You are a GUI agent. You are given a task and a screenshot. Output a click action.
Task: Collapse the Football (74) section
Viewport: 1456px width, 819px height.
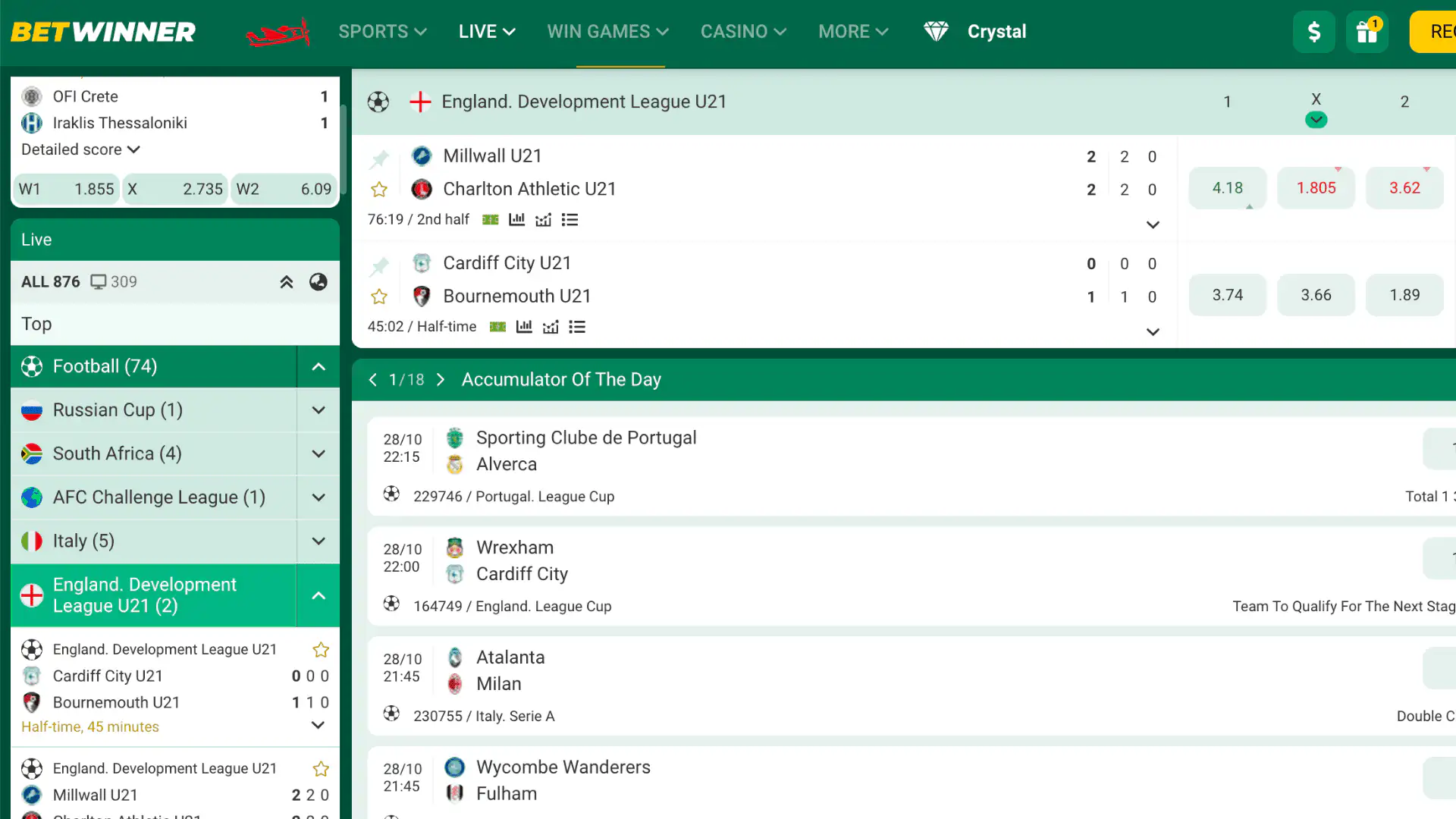318,366
